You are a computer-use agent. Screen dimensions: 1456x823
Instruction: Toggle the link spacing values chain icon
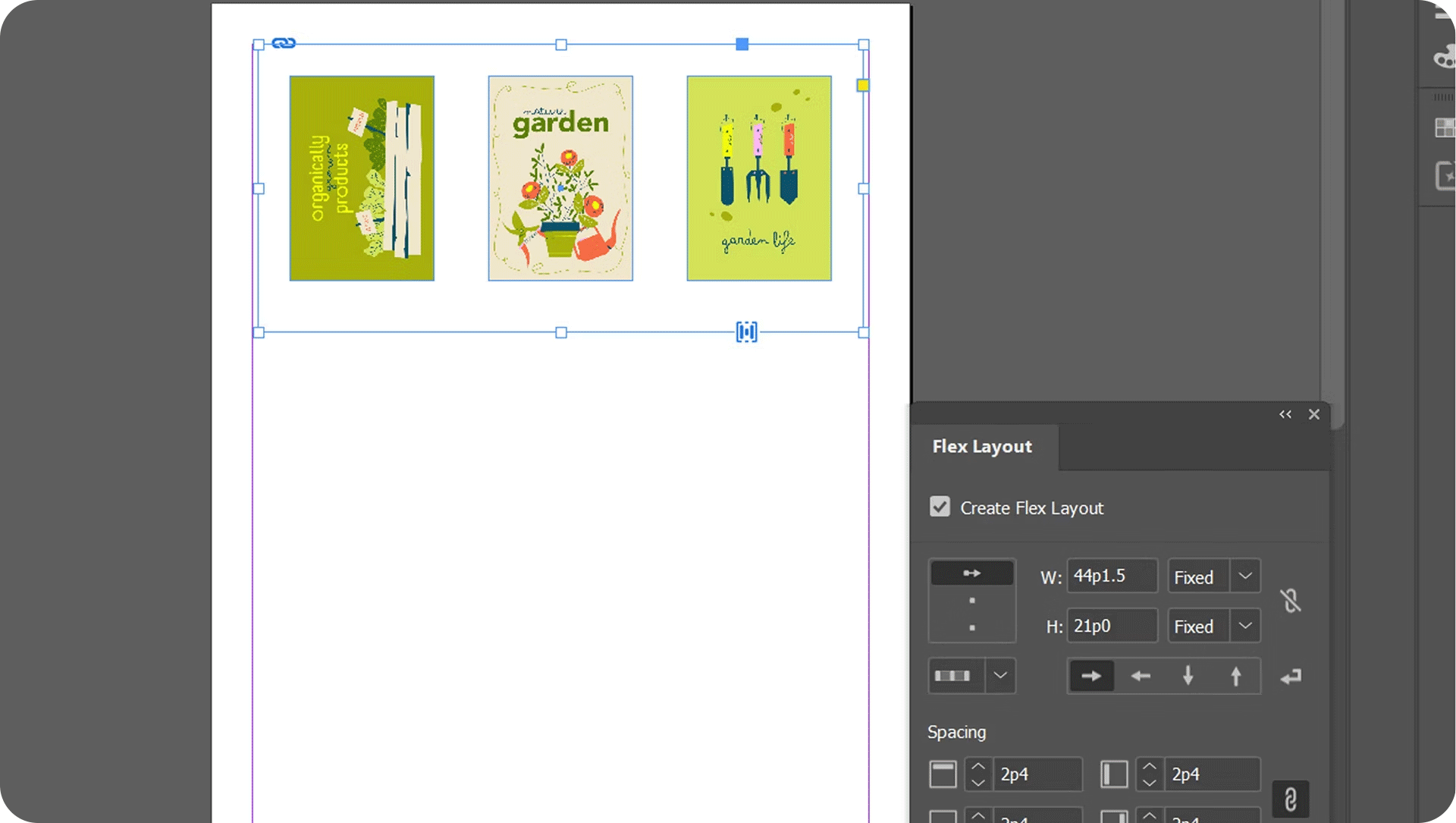point(1291,799)
